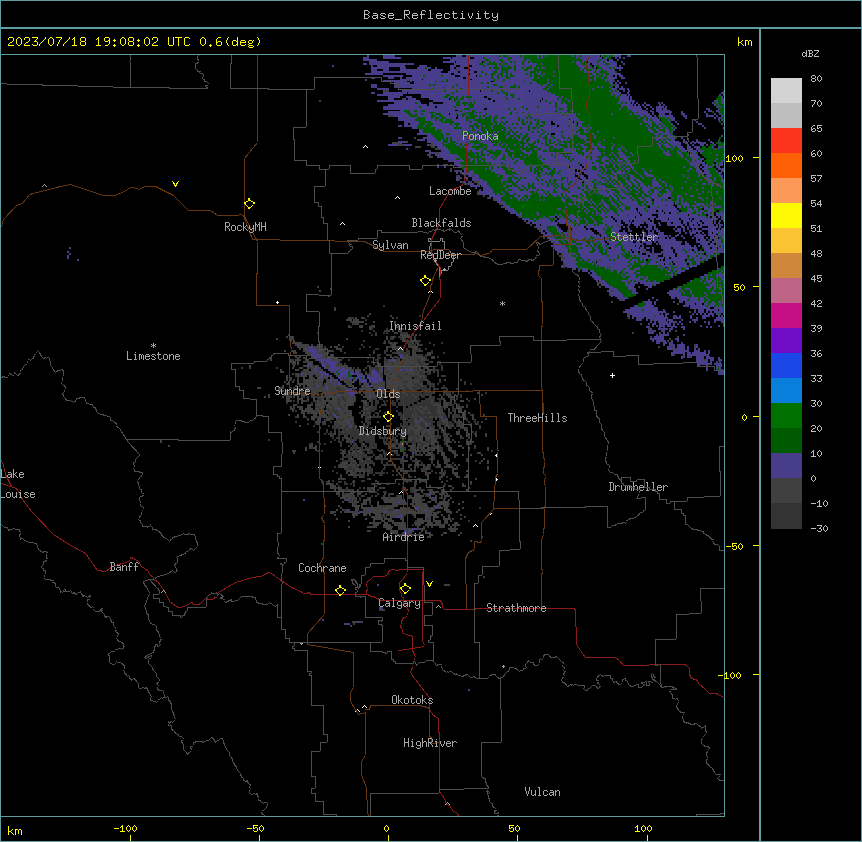The height and width of the screenshot is (842, 862).
Task: Click the Sylvan label
Action: click(x=390, y=245)
